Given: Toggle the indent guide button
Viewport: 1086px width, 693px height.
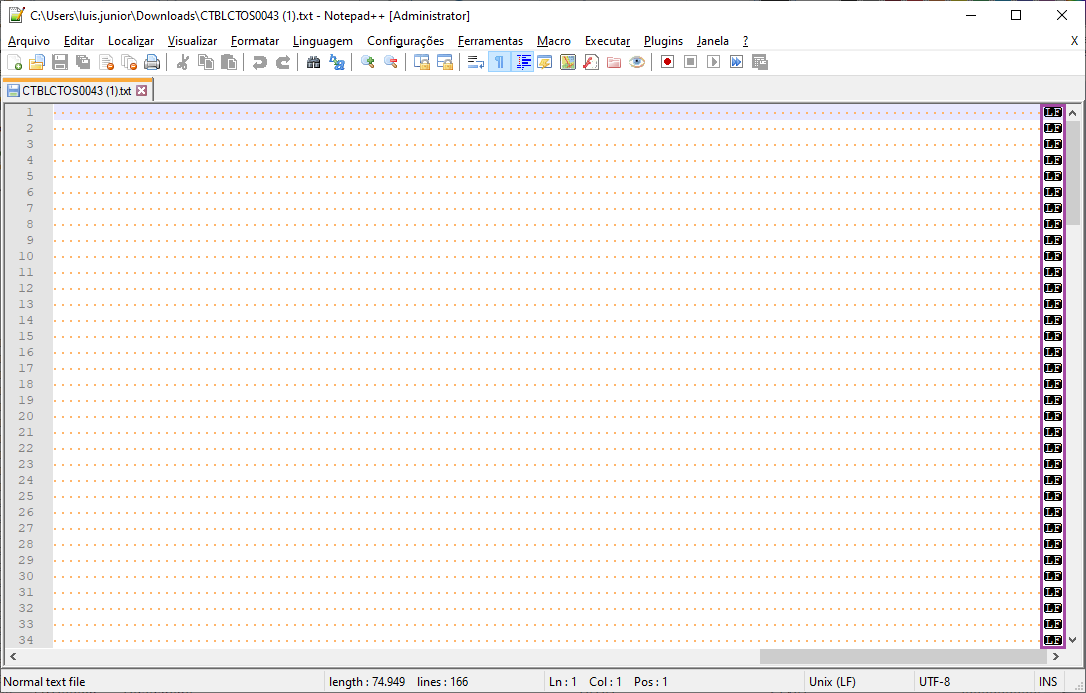Looking at the screenshot, I should pos(523,62).
